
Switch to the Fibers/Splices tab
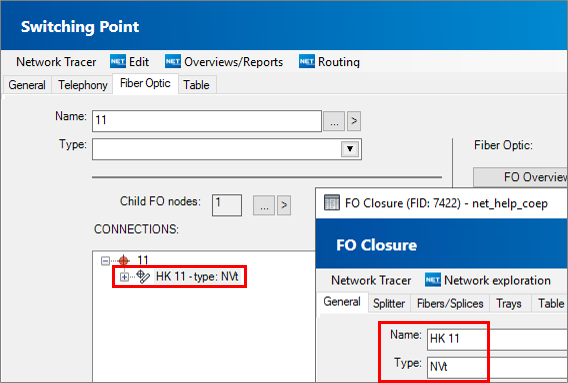(450, 303)
